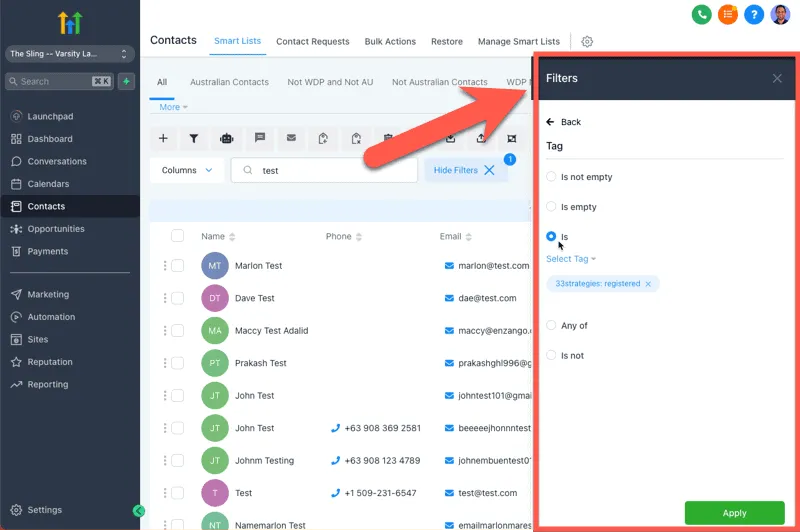Open the Columns dropdown
800x532 pixels.
187,170
